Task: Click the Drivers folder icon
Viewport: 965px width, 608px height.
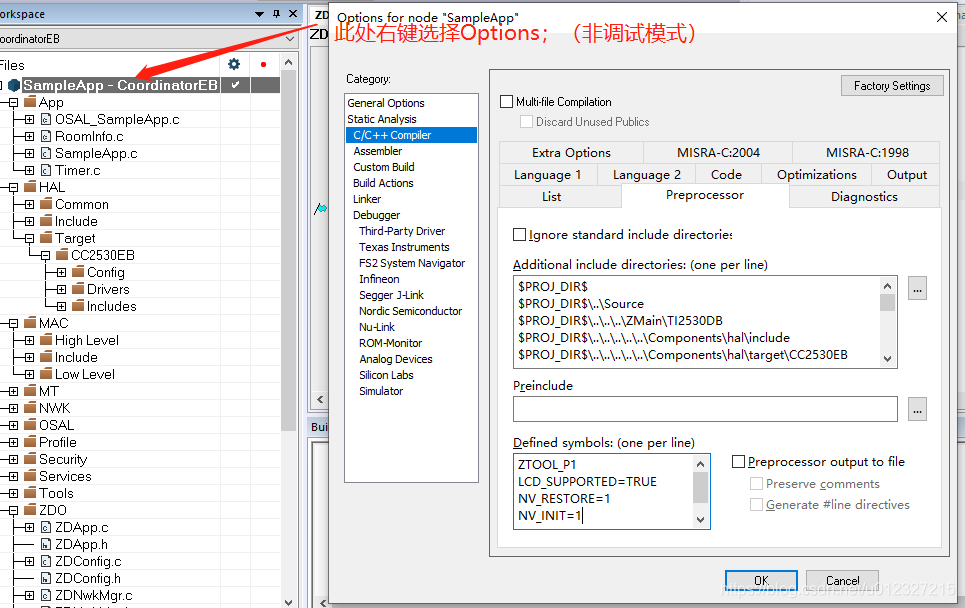Action: [x=78, y=289]
